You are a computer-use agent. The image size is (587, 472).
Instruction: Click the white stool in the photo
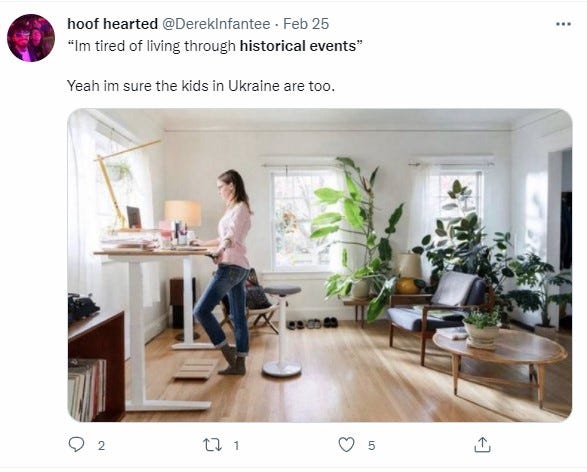[282, 331]
